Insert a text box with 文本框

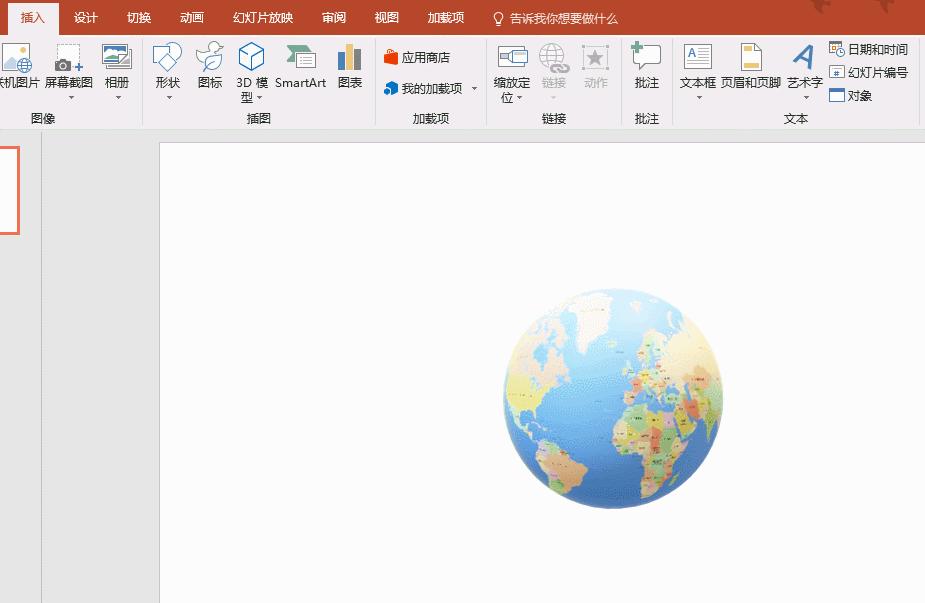coord(697,67)
